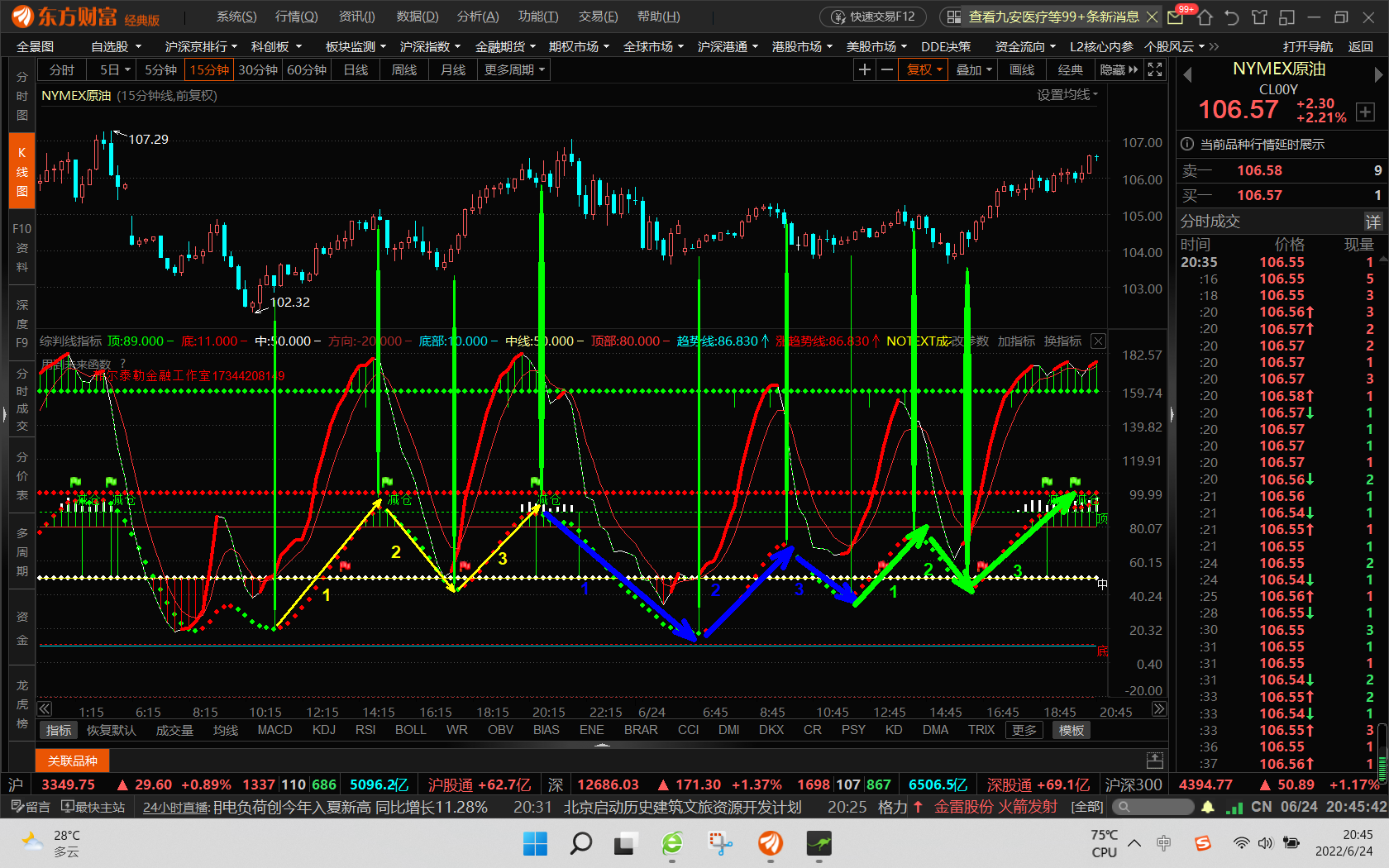Go to next instrument with right arrow
The image size is (1389, 868).
pos(1378,74)
